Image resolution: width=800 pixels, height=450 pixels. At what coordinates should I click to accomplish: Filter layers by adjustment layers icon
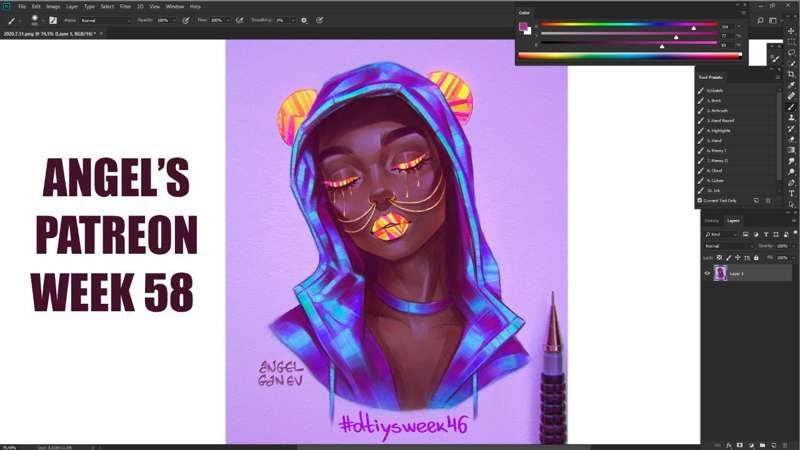tap(756, 234)
